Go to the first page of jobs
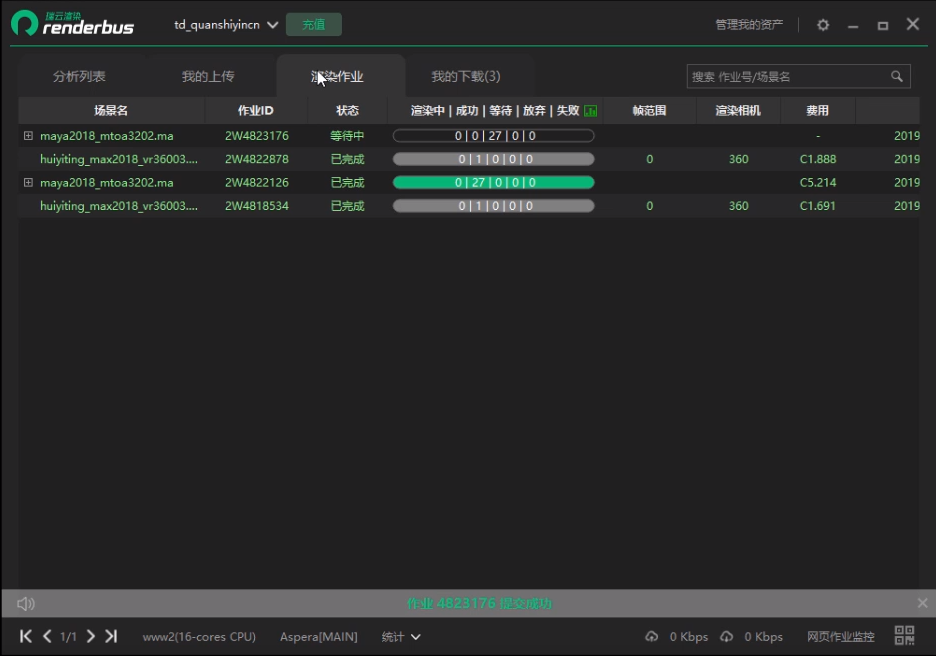936x656 pixels. click(x=26, y=636)
